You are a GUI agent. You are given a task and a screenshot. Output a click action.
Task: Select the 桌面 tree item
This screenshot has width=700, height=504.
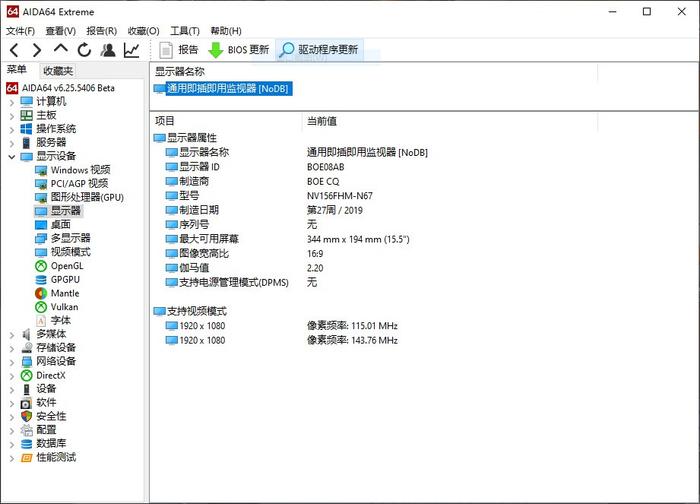[60, 225]
